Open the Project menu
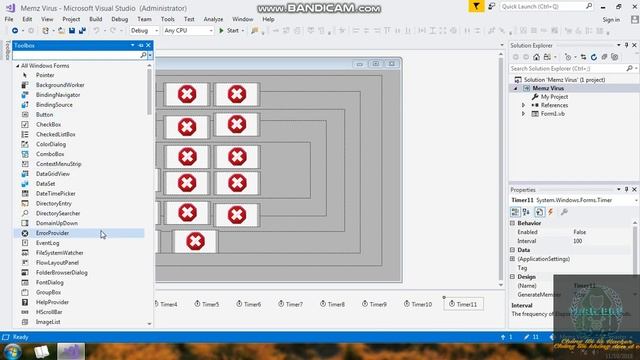The width and height of the screenshot is (640, 360). point(71,19)
